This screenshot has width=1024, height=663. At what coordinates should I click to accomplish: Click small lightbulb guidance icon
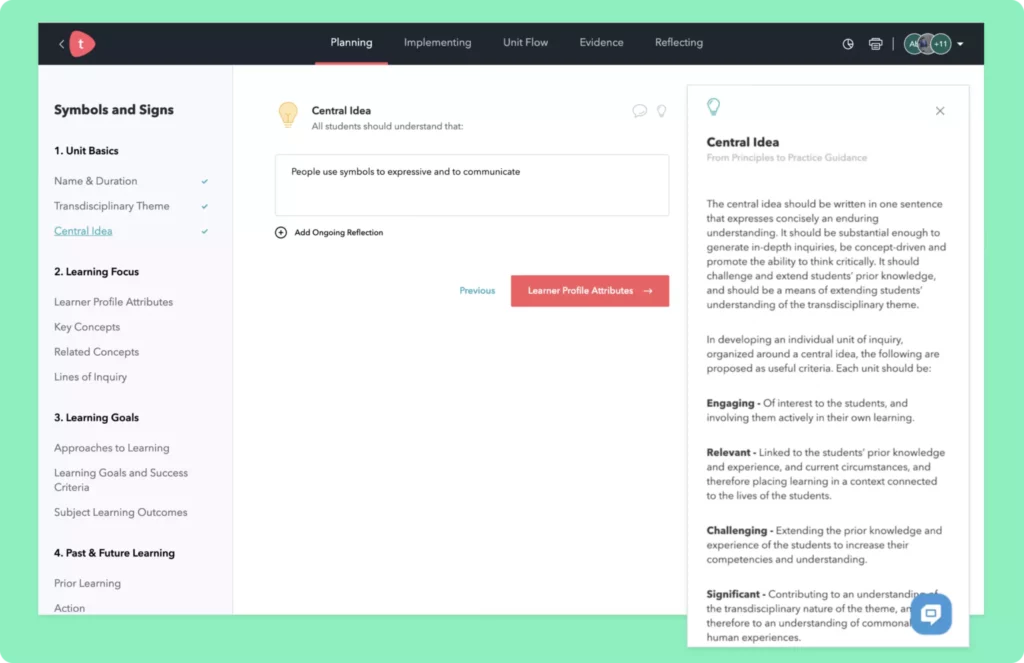pyautogui.click(x=662, y=111)
